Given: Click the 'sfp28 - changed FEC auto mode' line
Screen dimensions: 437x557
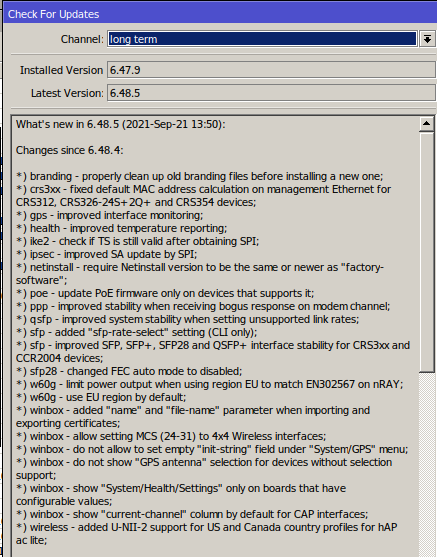Looking at the screenshot, I should click(129, 371).
